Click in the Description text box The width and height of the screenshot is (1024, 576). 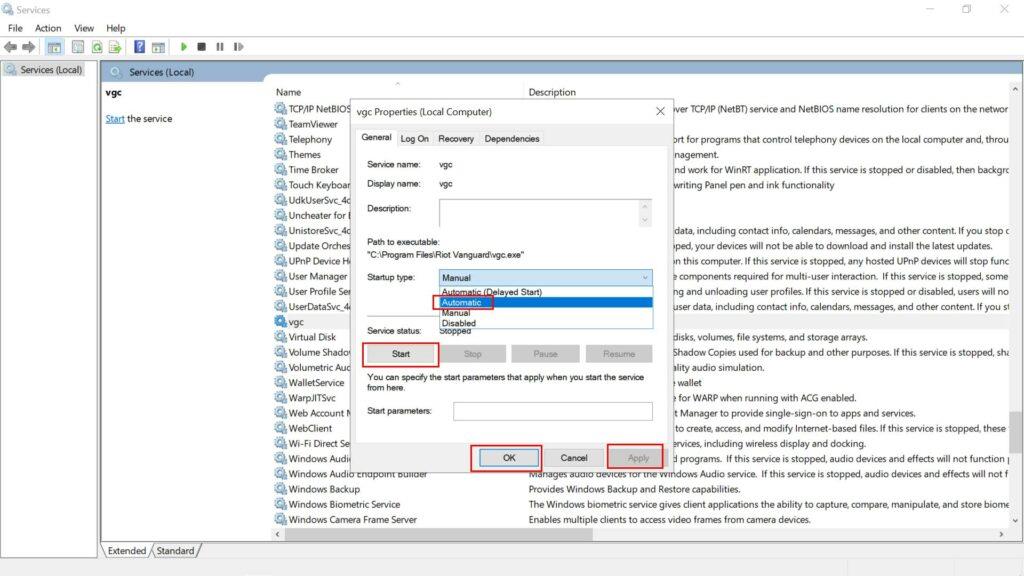coord(539,213)
